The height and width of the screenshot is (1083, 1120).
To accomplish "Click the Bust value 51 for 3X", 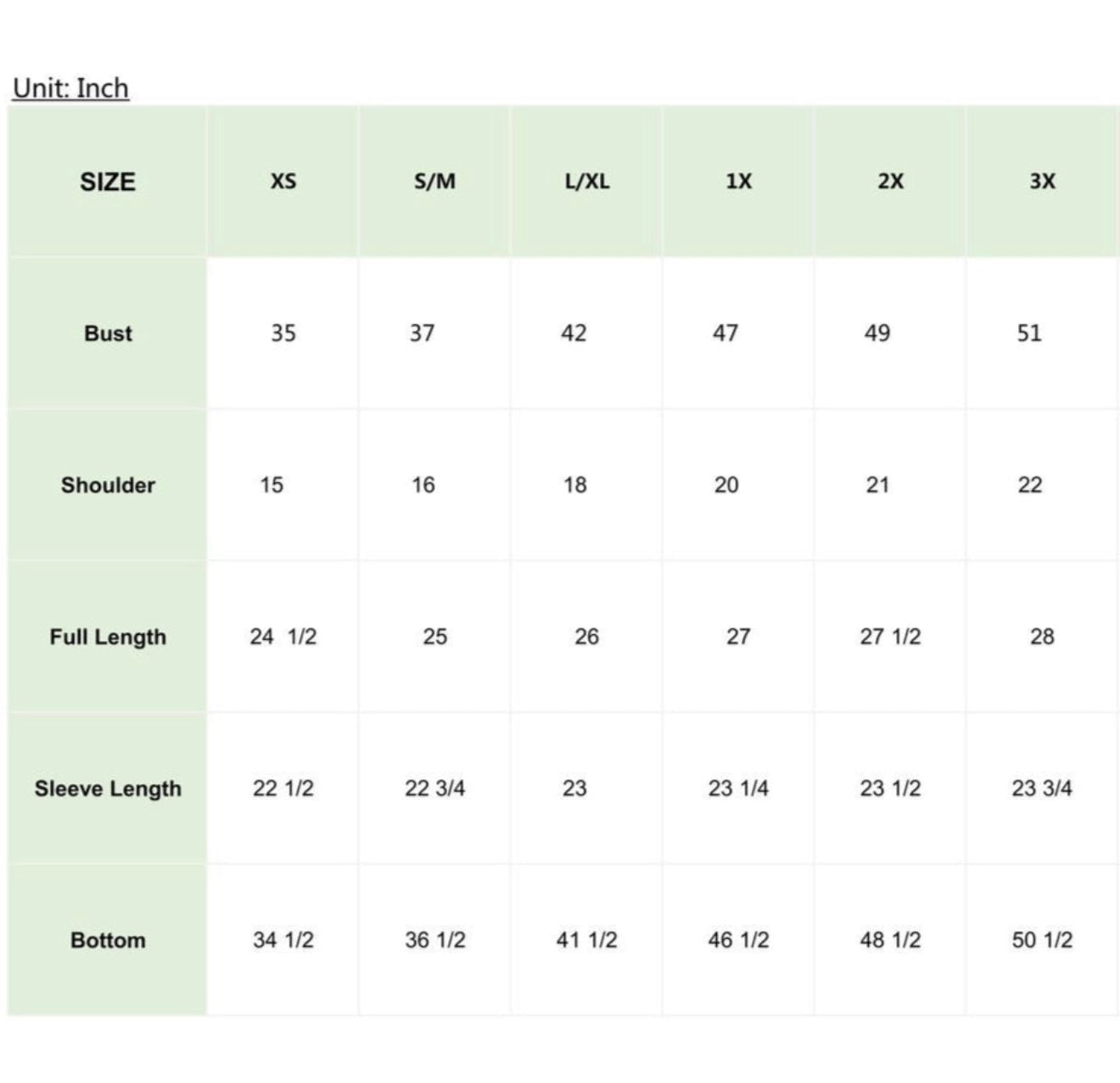I will point(1029,333).
